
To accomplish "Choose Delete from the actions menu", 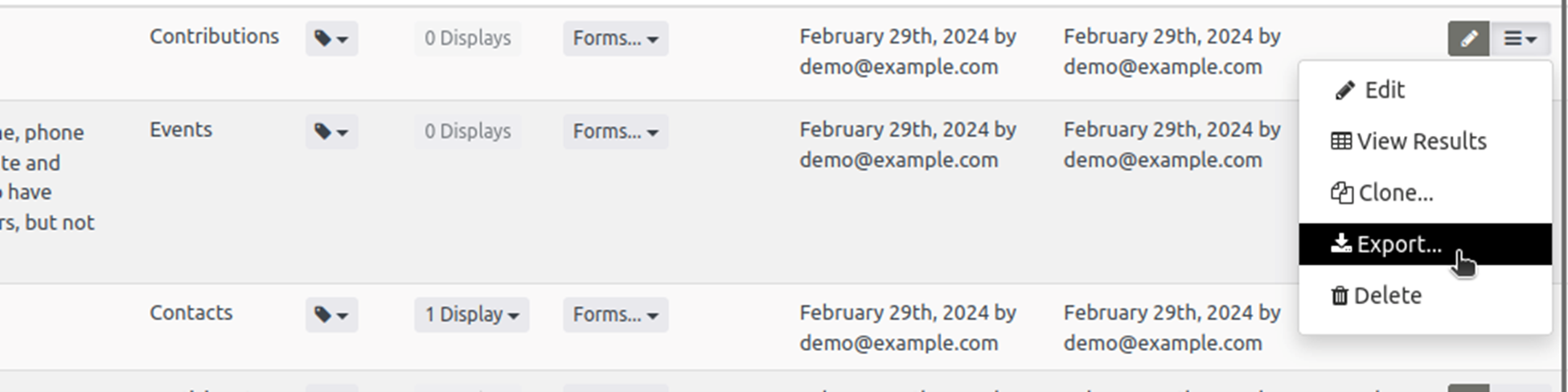I will (x=1387, y=296).
